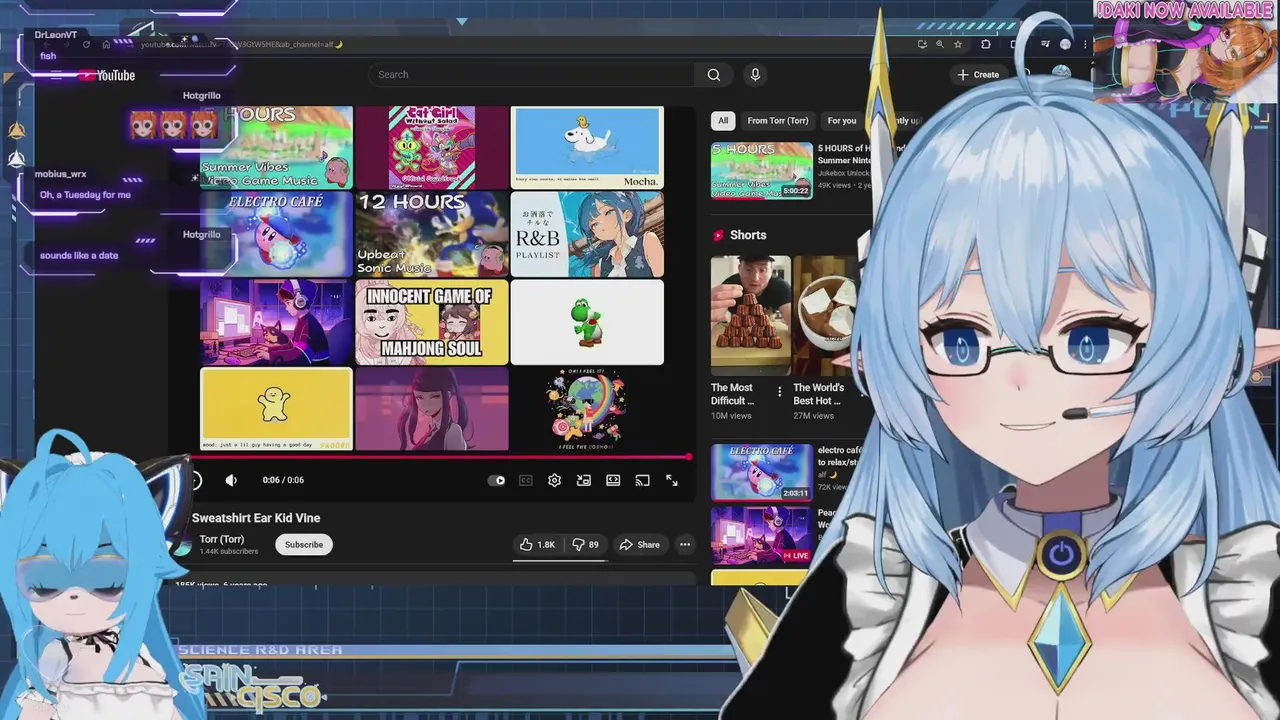This screenshot has width=1280, height=720.
Task: Open the browser extensions puzzle icon
Action: [986, 44]
